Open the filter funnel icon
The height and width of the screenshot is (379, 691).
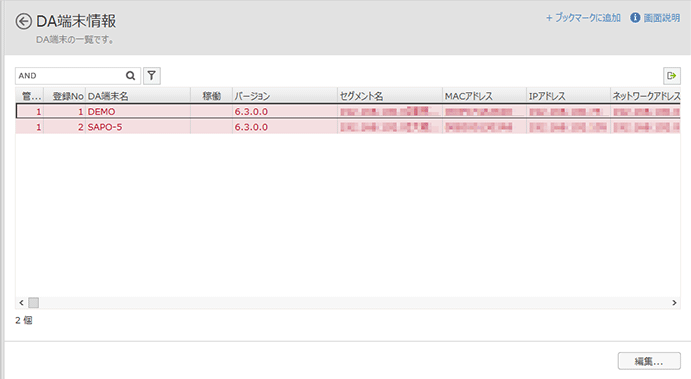(x=152, y=76)
